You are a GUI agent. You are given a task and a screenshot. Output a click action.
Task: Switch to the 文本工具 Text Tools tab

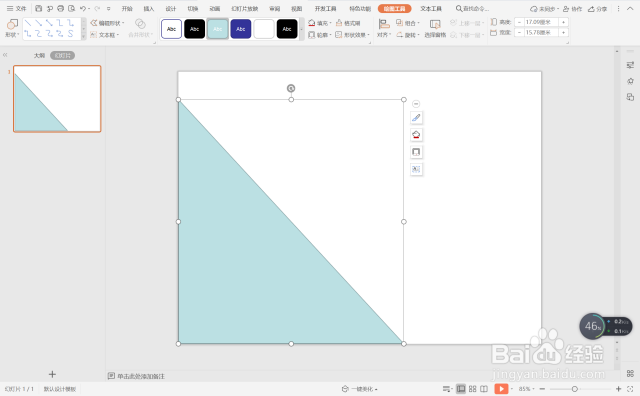click(x=431, y=9)
